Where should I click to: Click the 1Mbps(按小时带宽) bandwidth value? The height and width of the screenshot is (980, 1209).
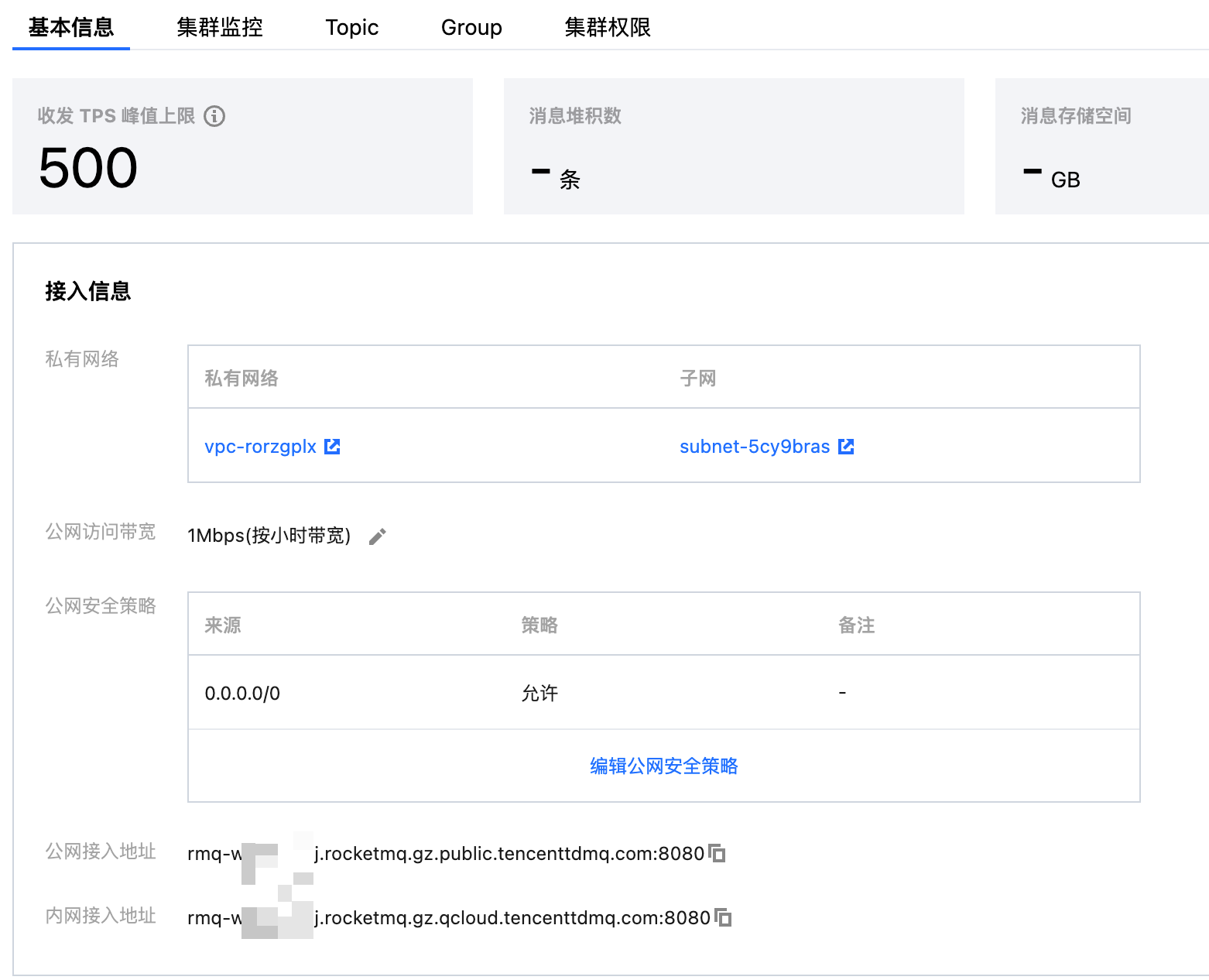(269, 536)
